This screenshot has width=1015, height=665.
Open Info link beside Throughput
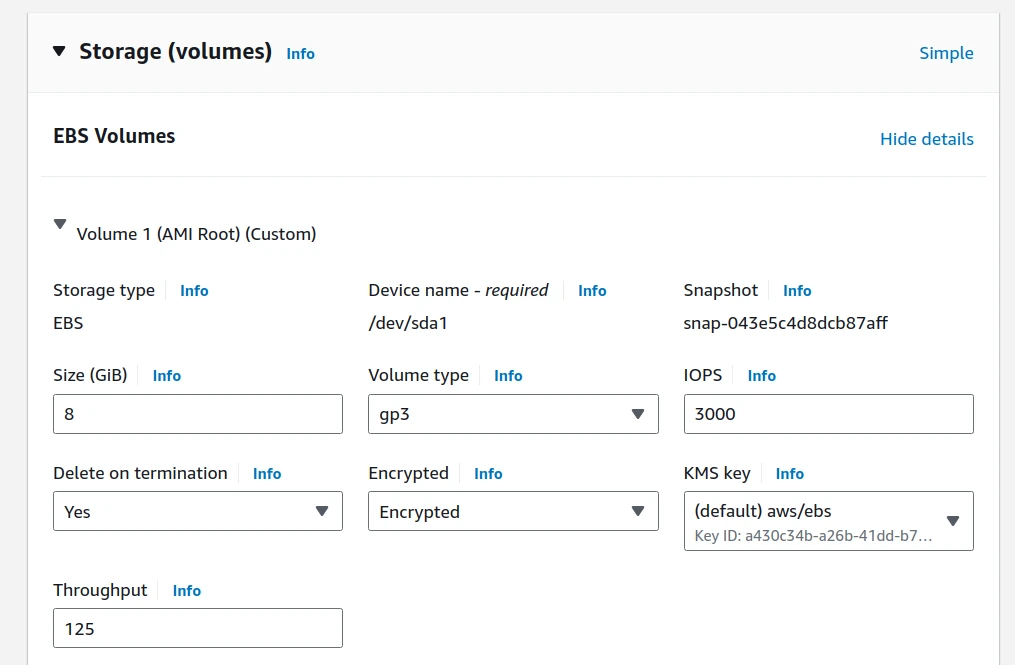(x=186, y=591)
